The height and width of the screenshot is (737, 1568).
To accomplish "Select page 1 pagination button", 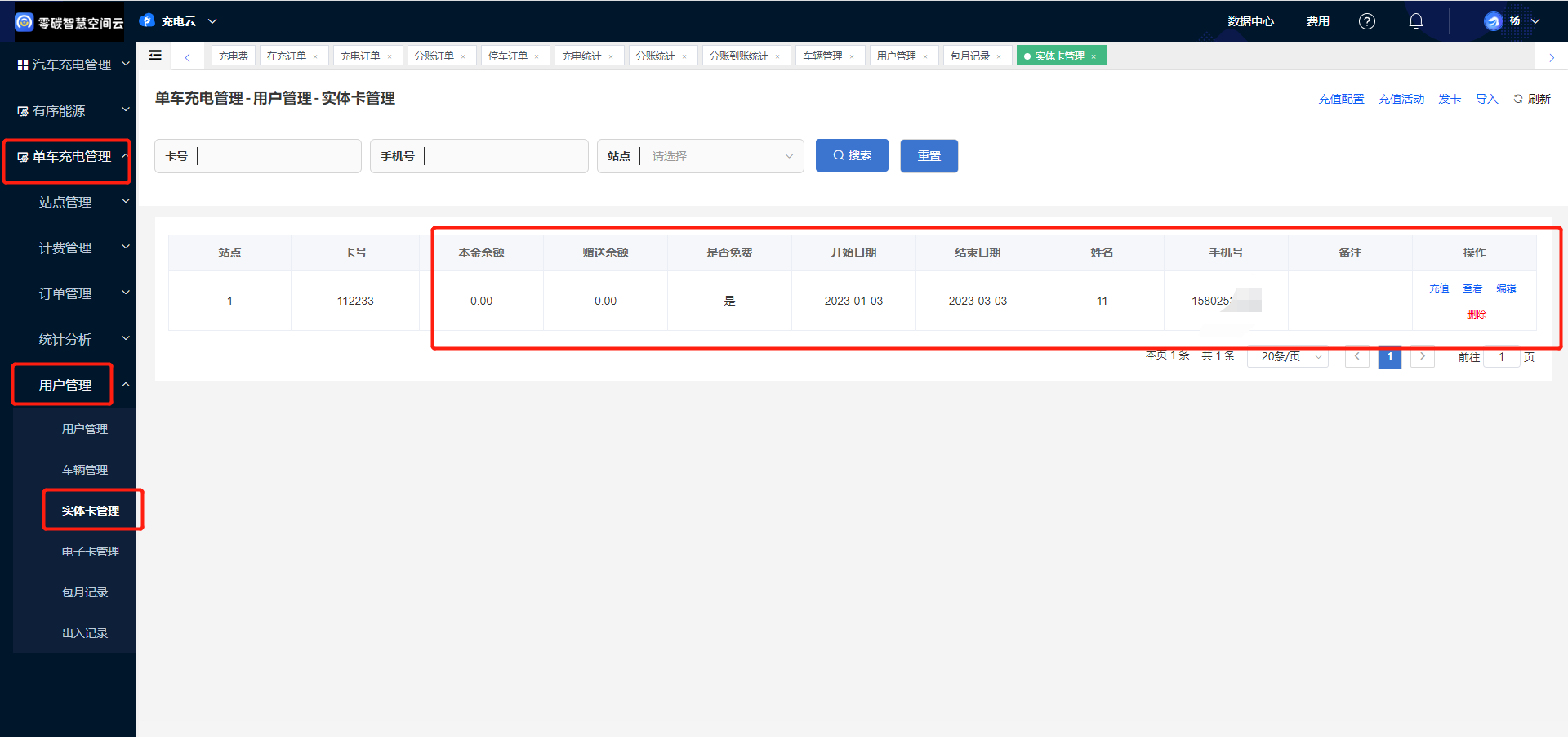I will pyautogui.click(x=1390, y=356).
